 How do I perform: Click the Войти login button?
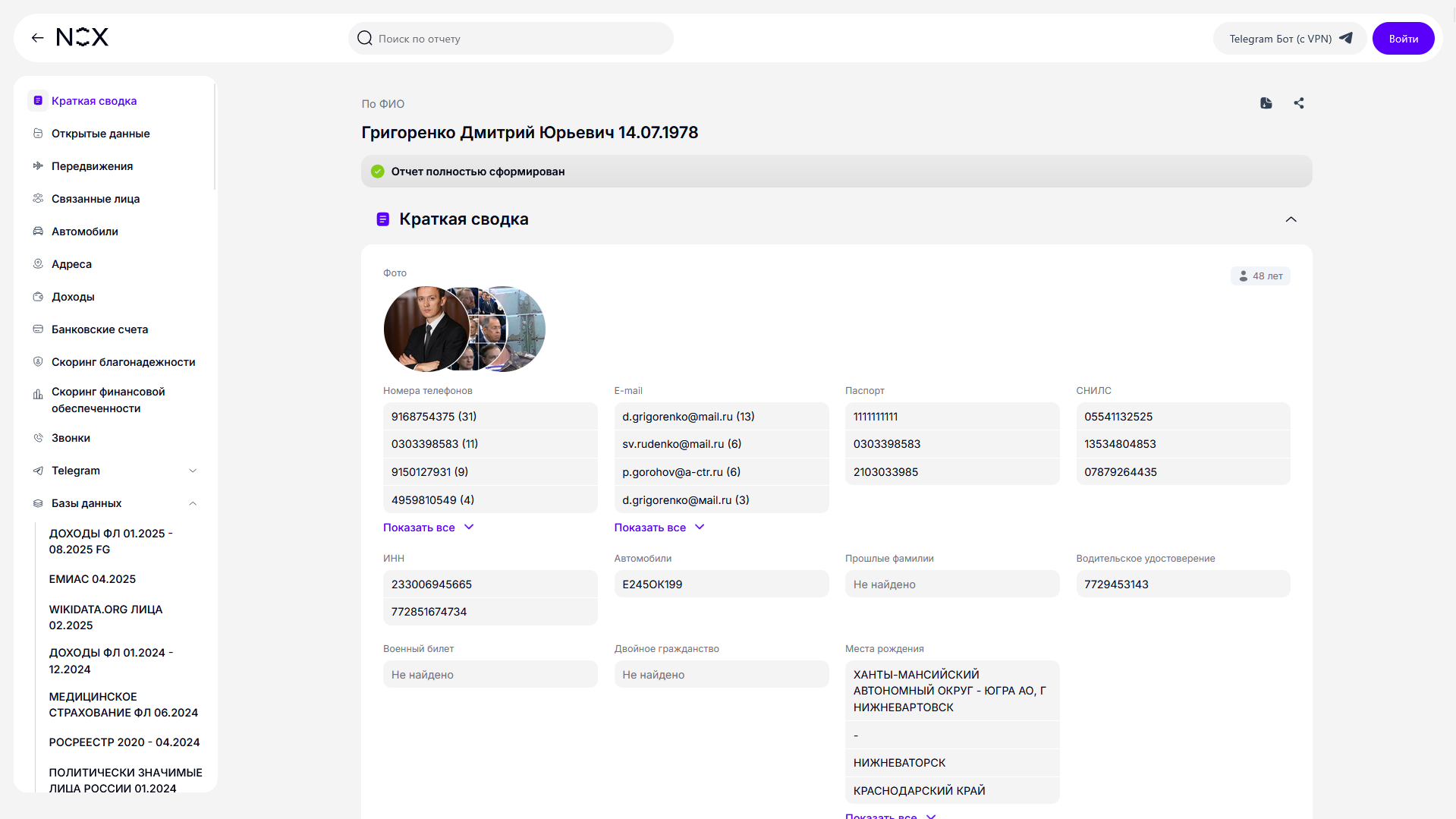click(1403, 39)
